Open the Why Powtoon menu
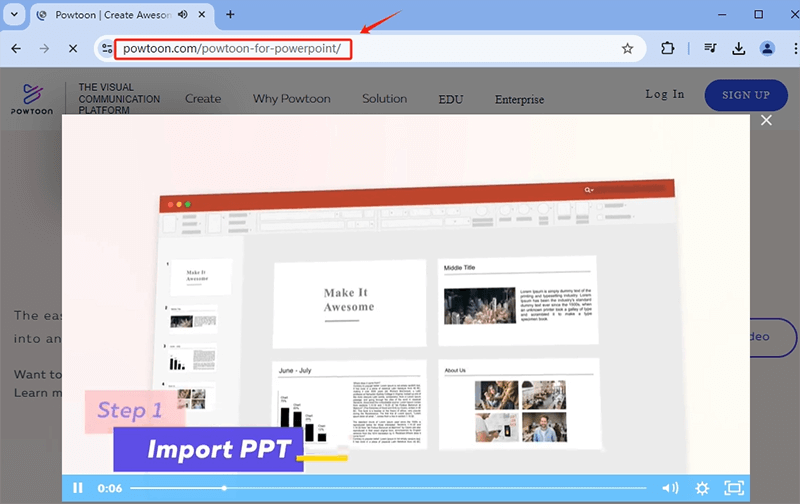 (292, 98)
